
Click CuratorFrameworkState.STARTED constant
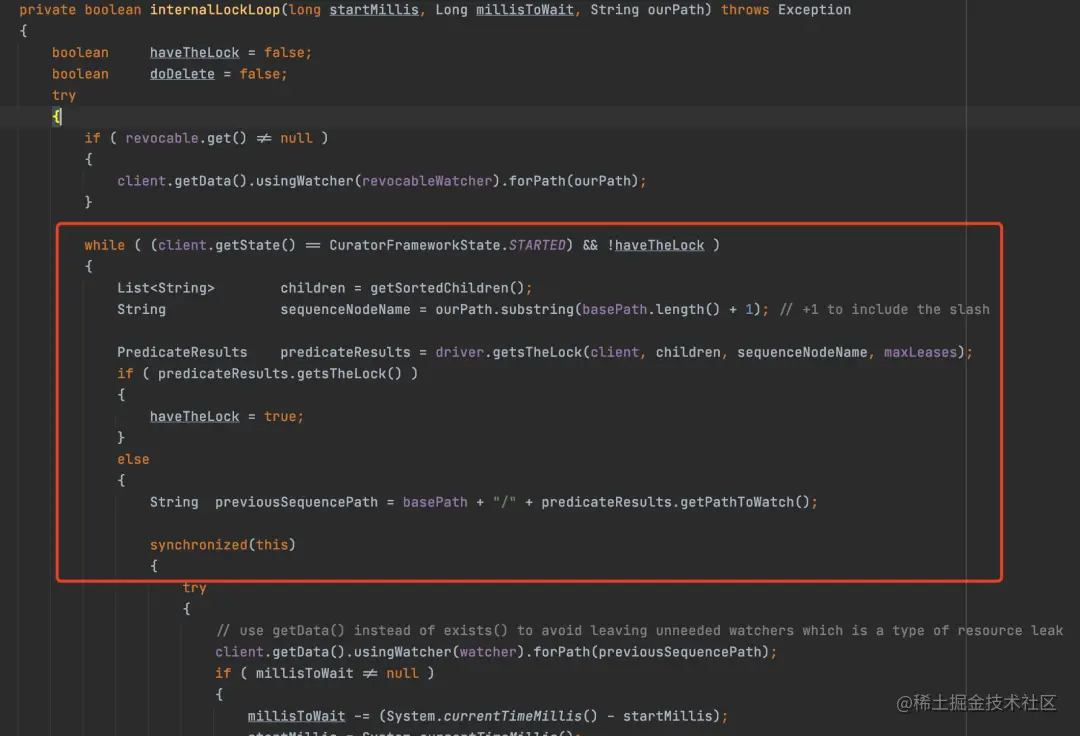447,245
